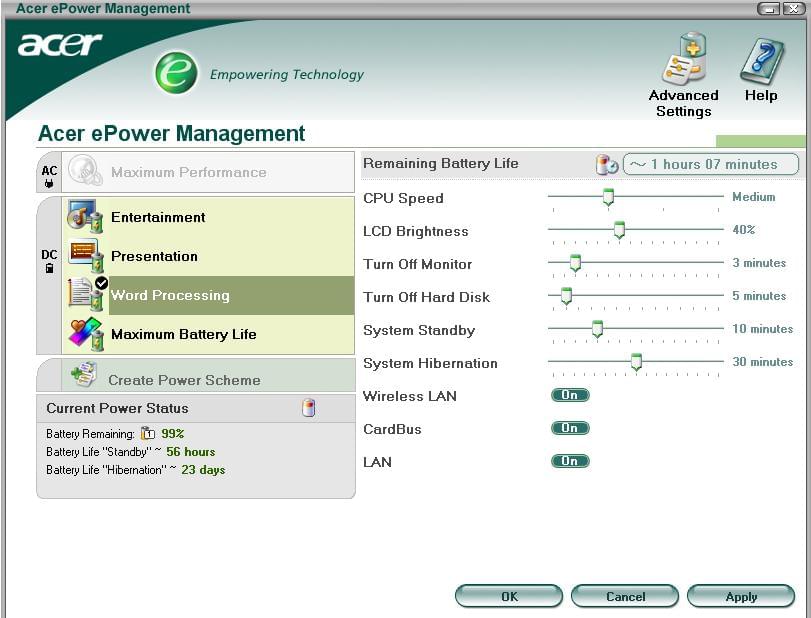Click the System Standby slider handle
Image resolution: width=811 pixels, height=618 pixels.
(x=597, y=329)
